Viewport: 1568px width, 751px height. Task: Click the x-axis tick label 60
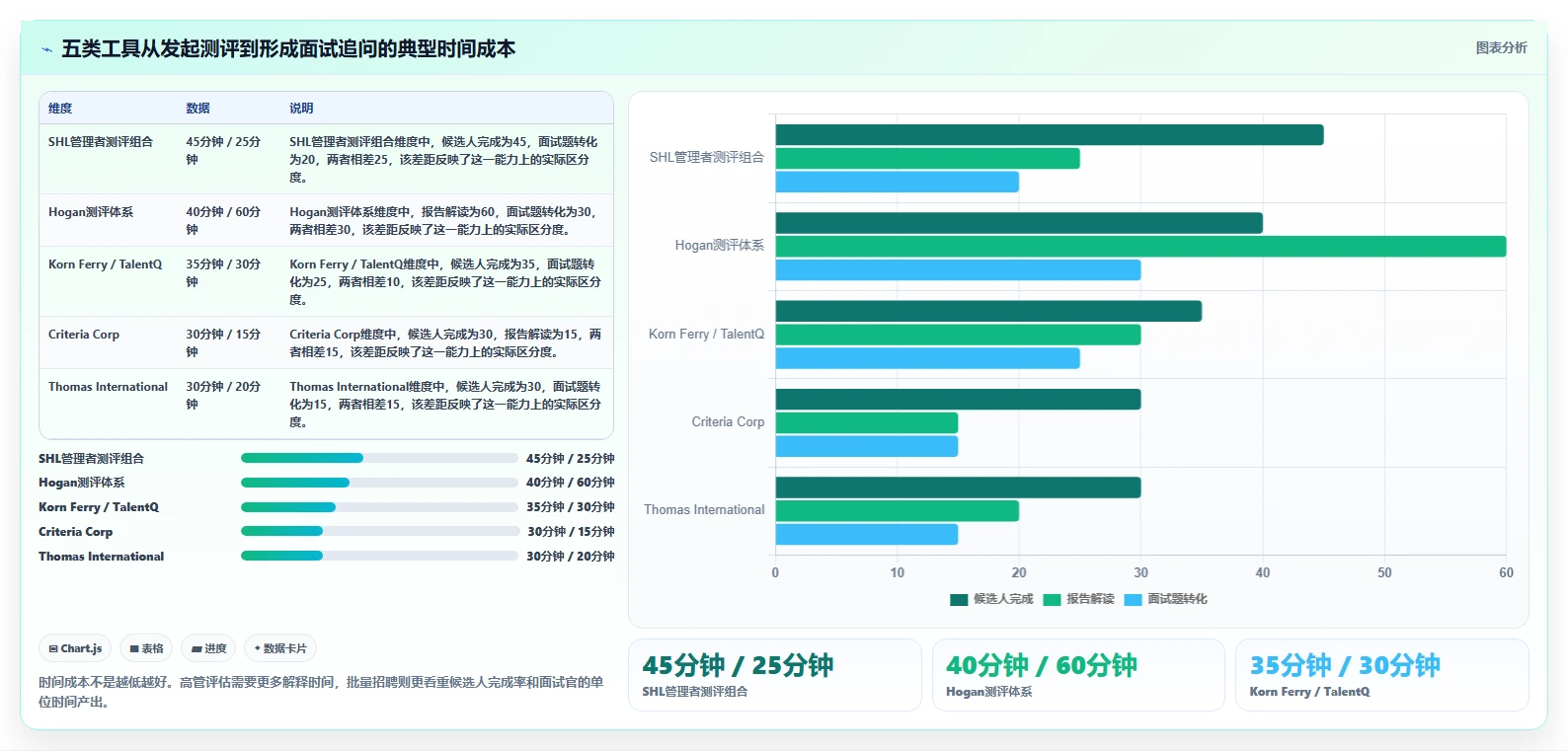1506,572
